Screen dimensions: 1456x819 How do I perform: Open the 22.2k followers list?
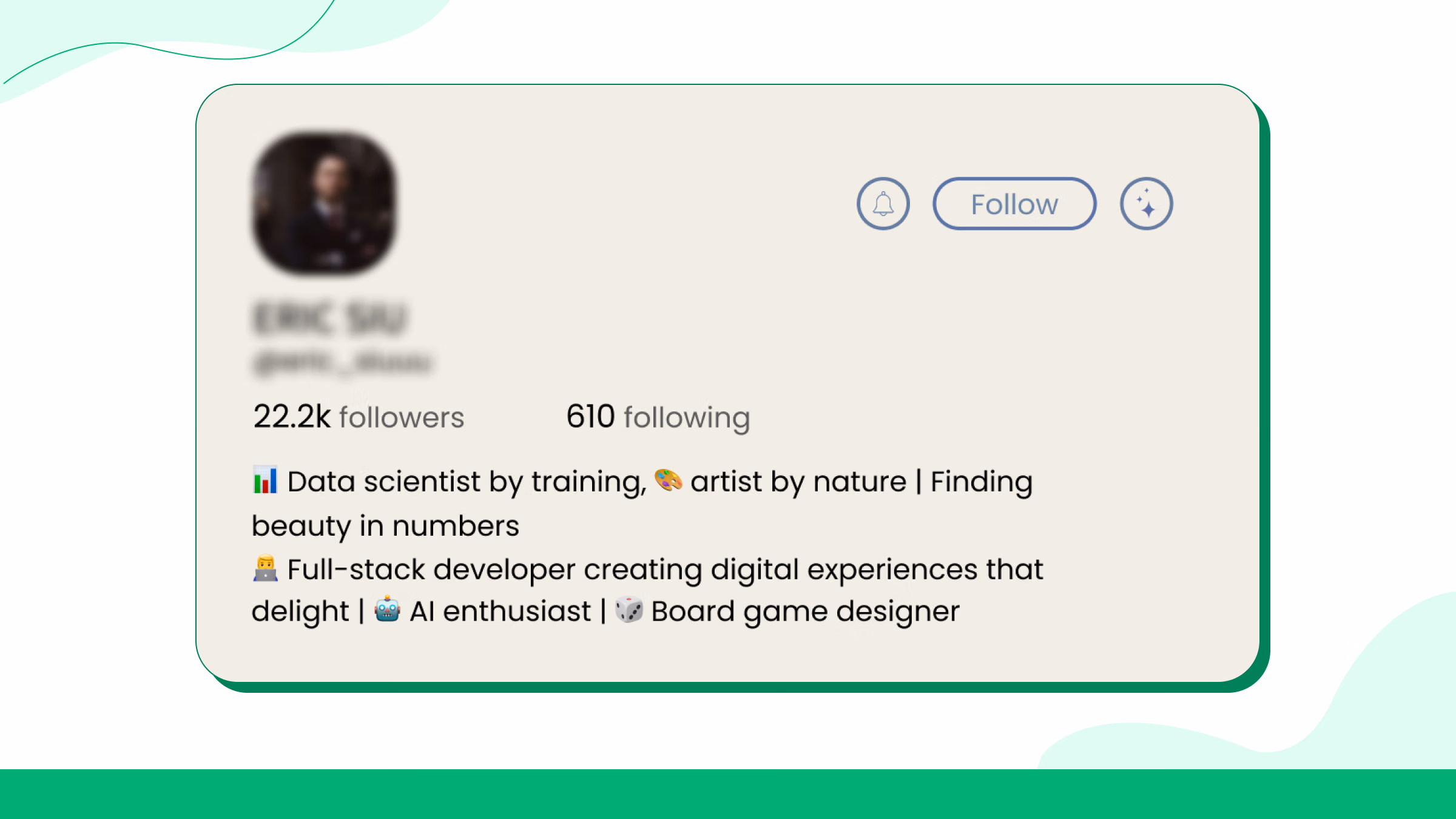coord(359,417)
